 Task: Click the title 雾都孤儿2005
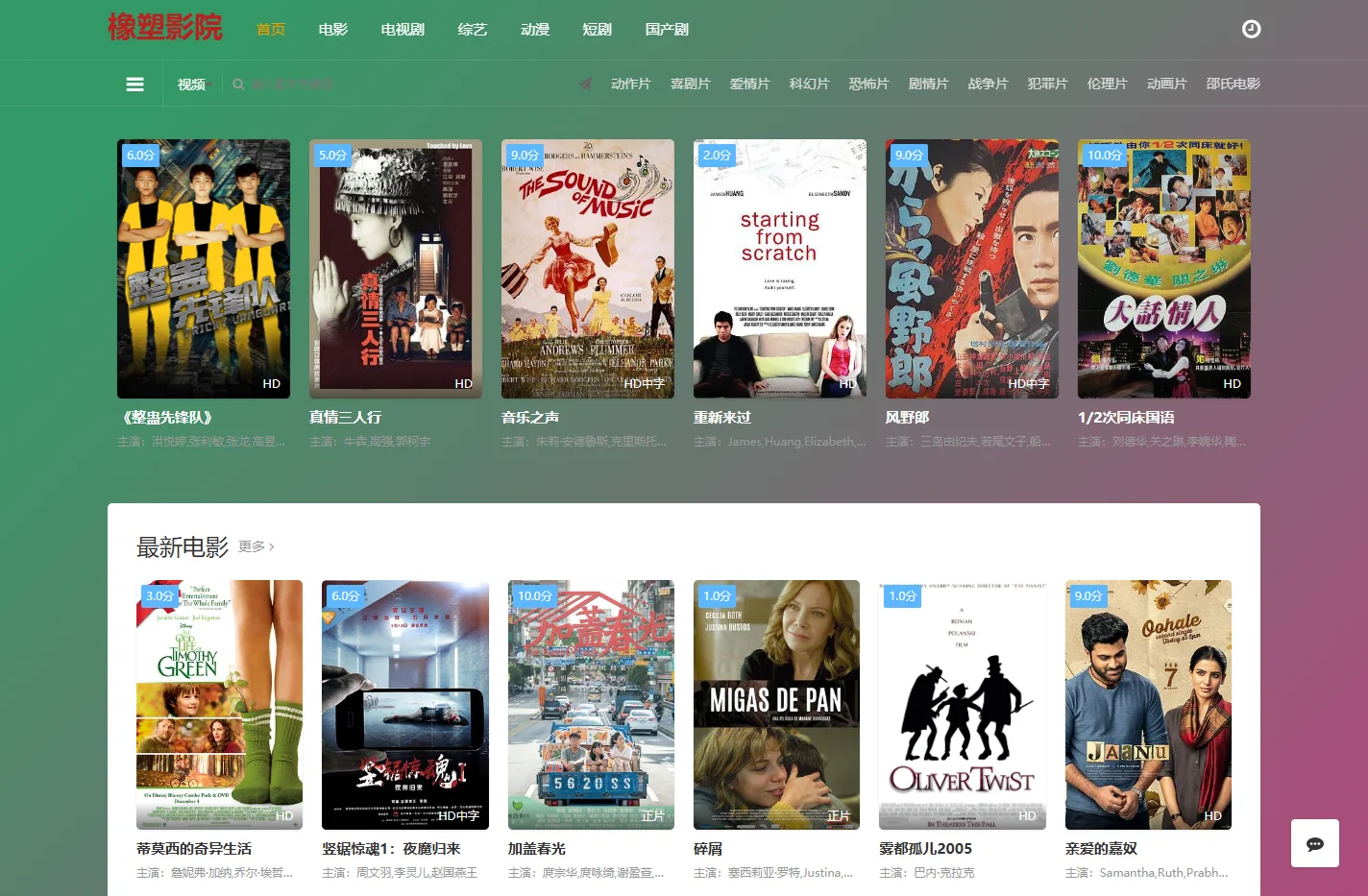pos(925,849)
